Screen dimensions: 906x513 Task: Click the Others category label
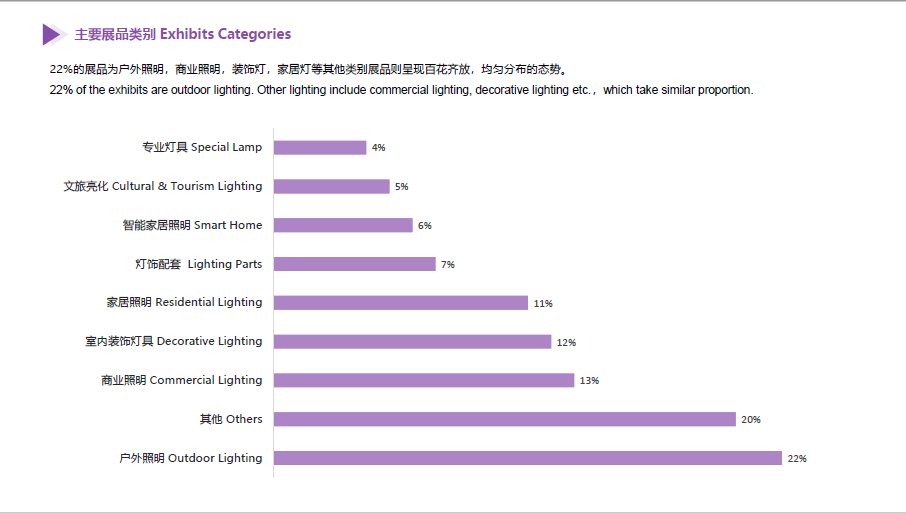point(231,419)
